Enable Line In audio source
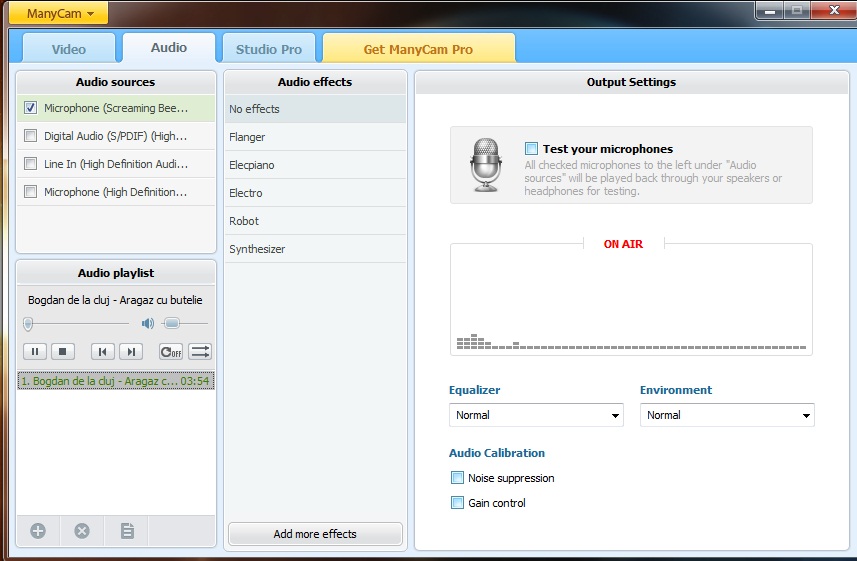 (31, 163)
